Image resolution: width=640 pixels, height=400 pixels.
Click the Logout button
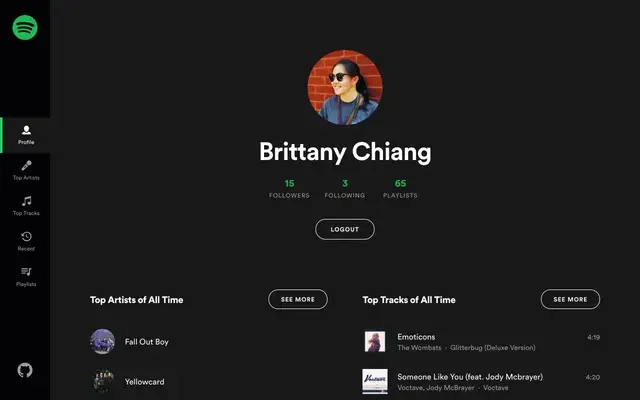point(345,229)
